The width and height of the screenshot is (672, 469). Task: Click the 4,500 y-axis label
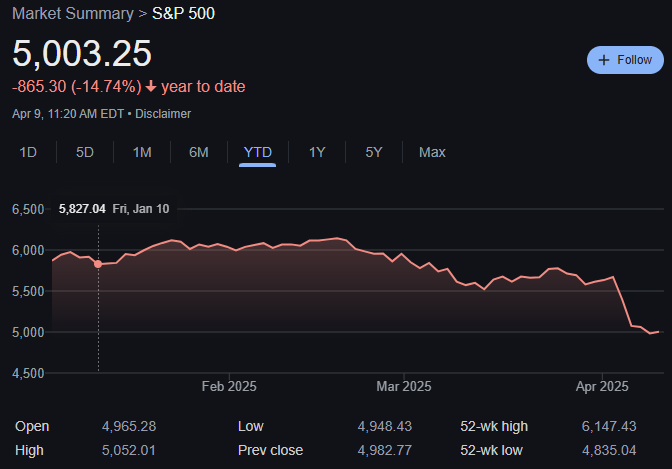pos(28,373)
